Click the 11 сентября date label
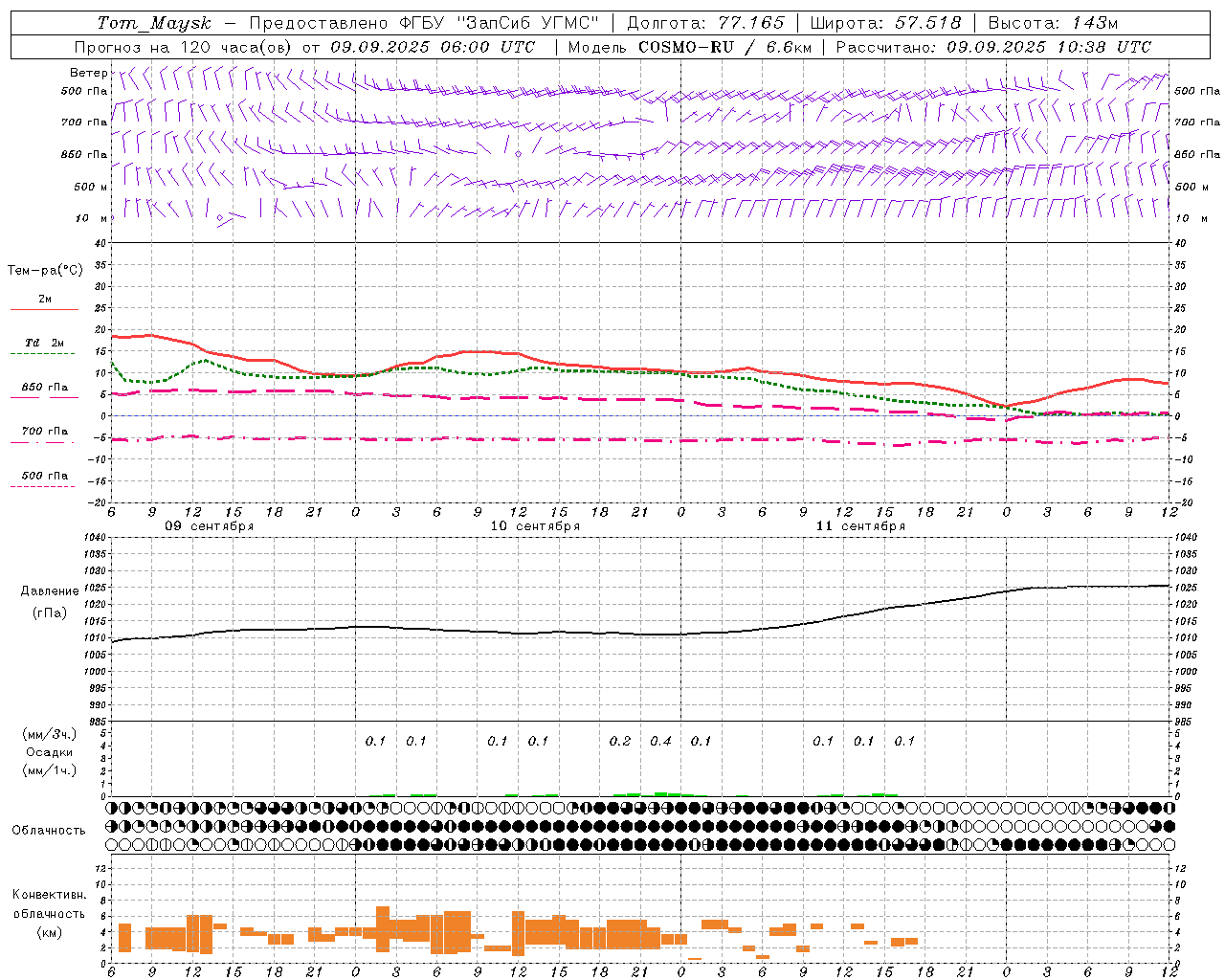This screenshot has width=1225, height=980. click(x=860, y=526)
